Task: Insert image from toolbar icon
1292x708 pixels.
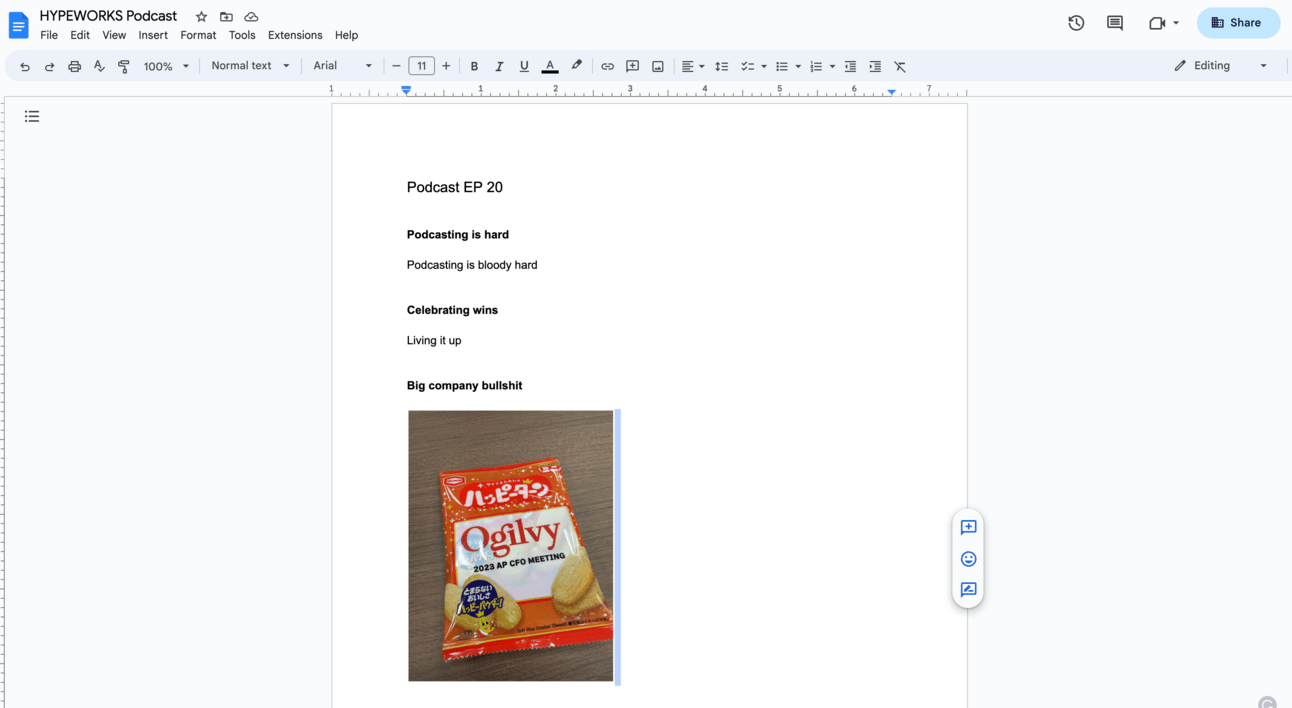Action: [x=658, y=66]
